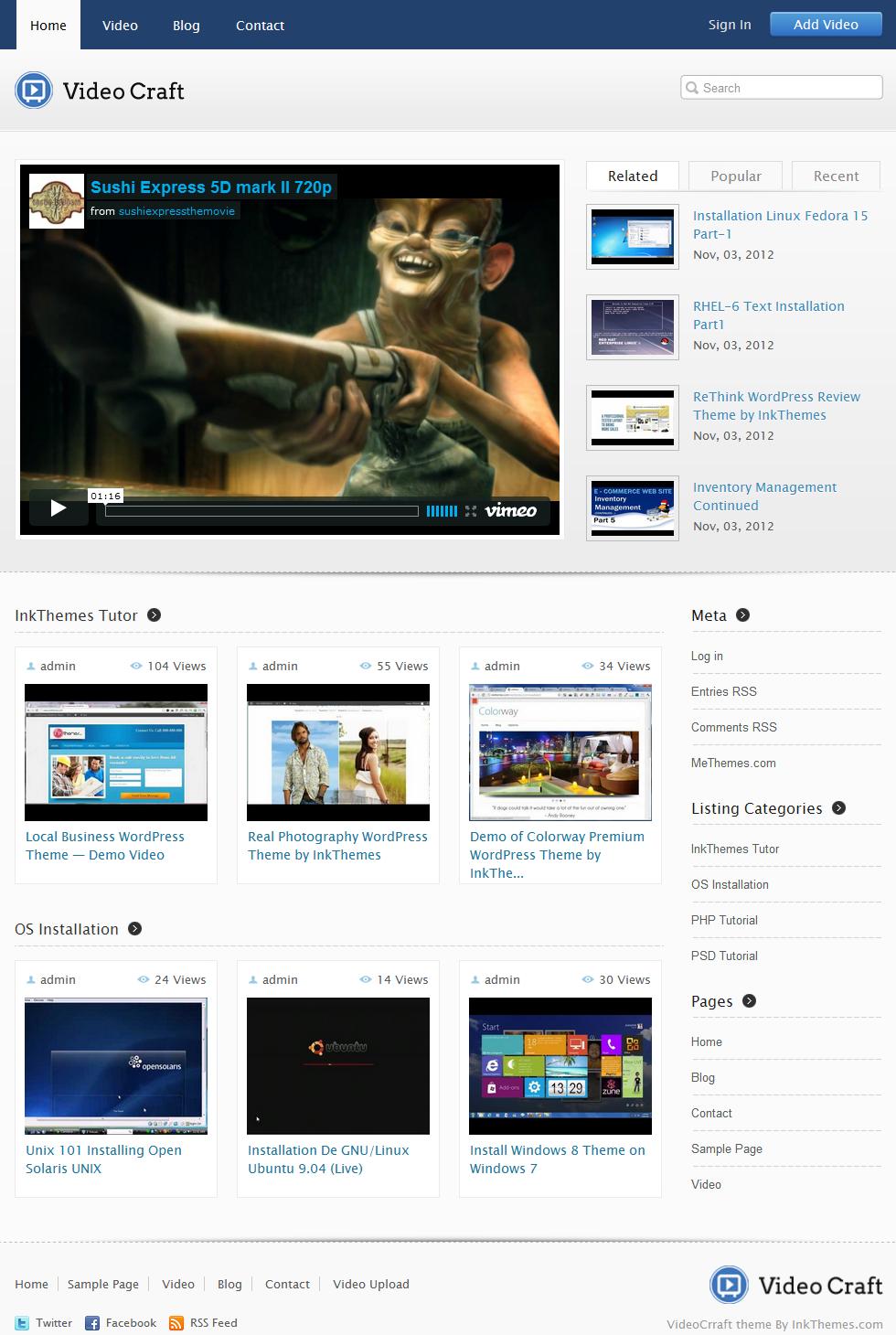Click the Sign In link
The height and width of the screenshot is (1335, 896).
730,25
